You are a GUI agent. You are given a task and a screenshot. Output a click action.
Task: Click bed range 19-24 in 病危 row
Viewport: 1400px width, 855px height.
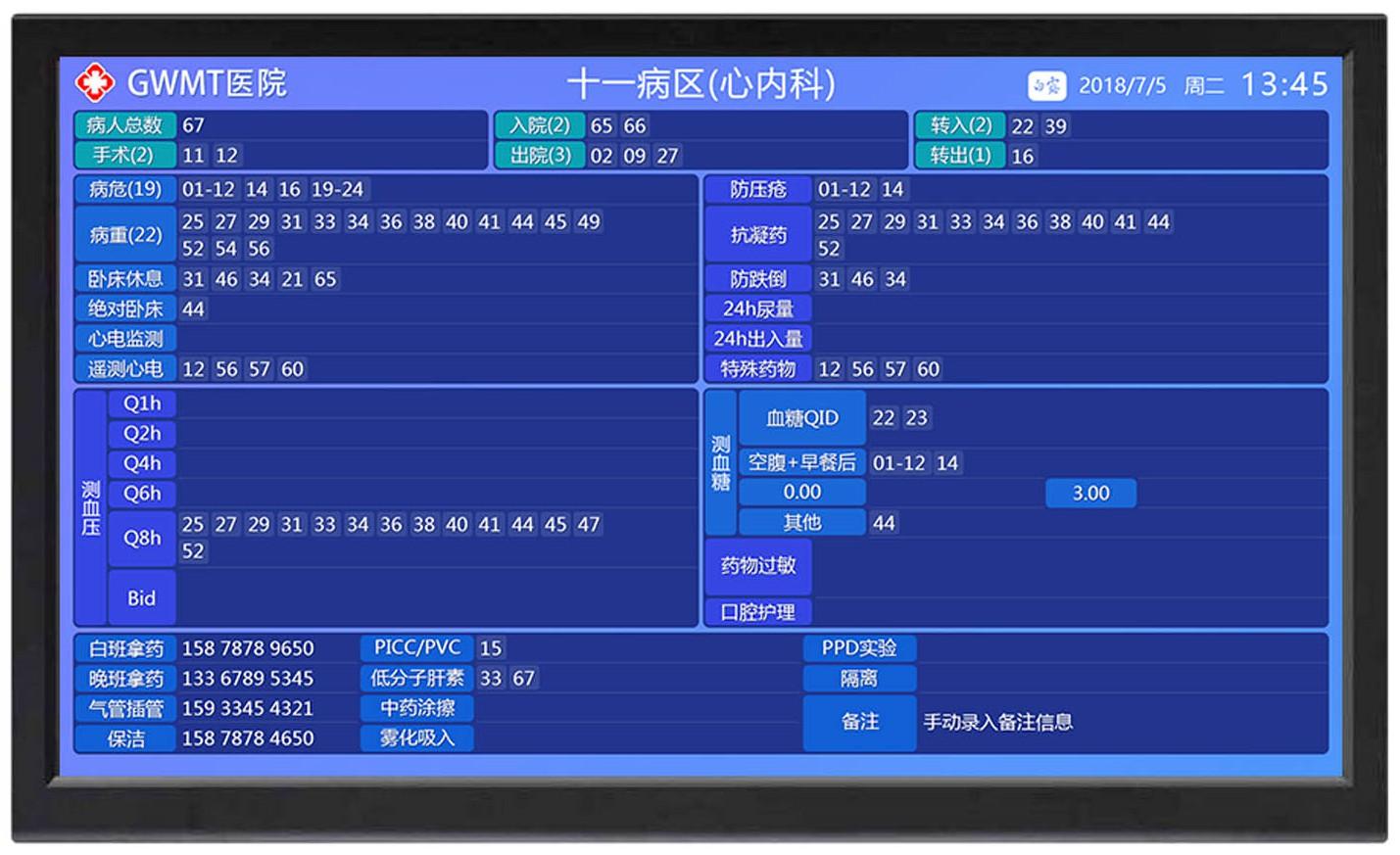coord(337,189)
